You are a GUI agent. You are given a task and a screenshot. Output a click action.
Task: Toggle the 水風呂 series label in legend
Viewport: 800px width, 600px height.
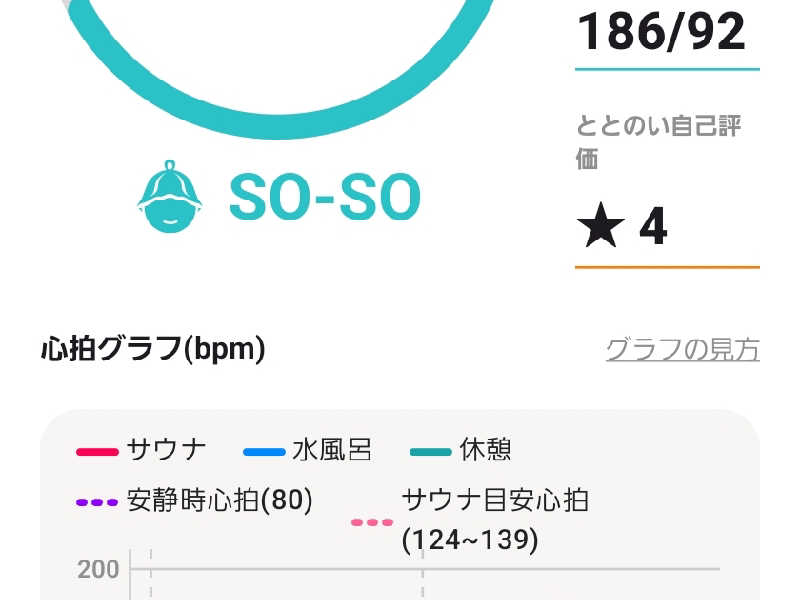coord(332,450)
